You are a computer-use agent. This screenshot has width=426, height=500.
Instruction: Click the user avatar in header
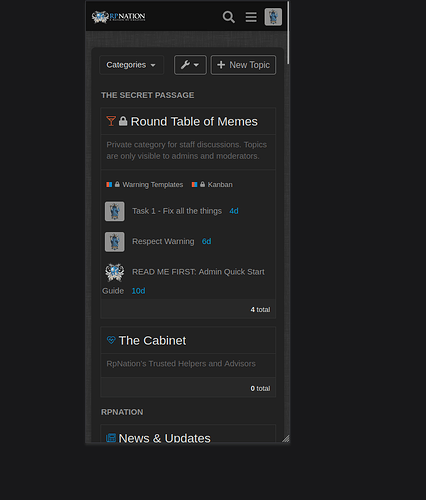[x=273, y=17]
